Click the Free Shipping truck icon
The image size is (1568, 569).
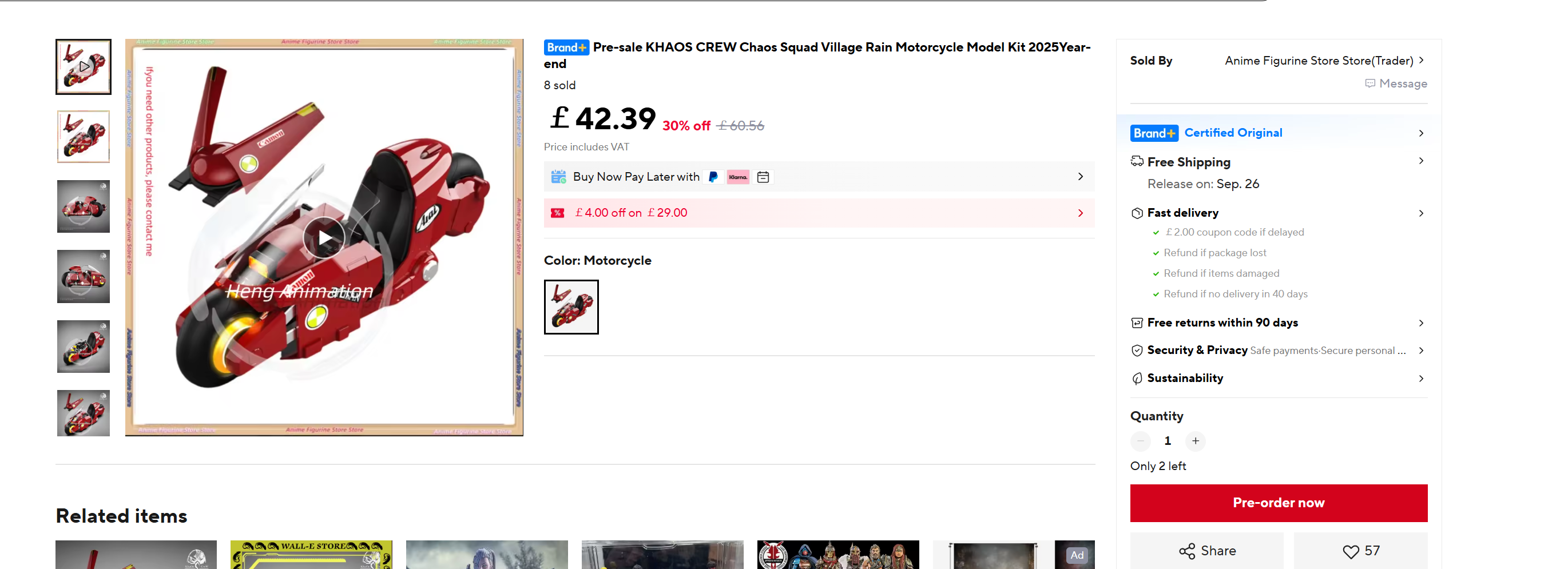pos(1137,162)
